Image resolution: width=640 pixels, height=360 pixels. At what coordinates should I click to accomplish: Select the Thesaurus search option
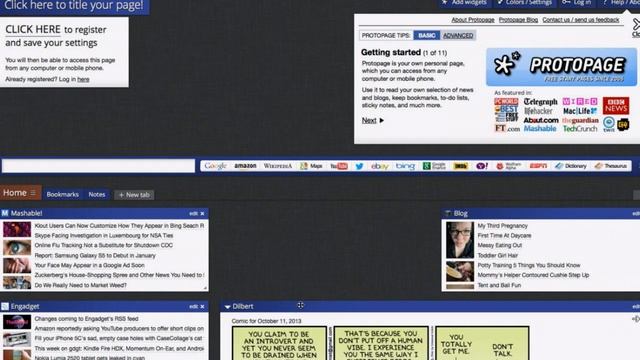click(x=611, y=166)
